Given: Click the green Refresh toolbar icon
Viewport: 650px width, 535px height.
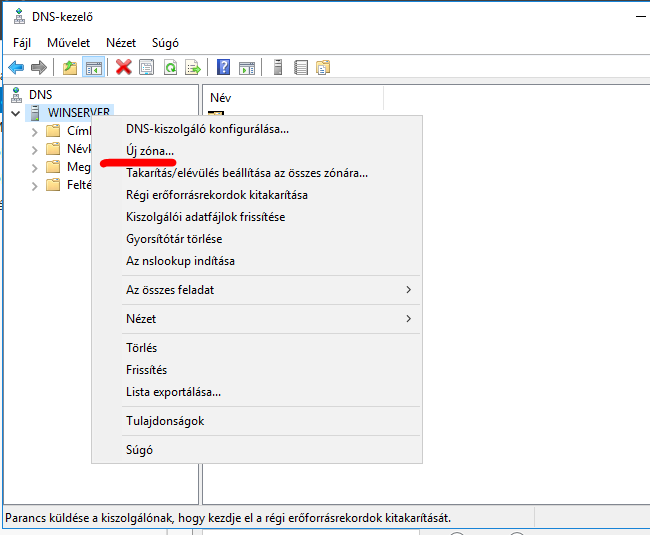Looking at the screenshot, I should [x=170, y=67].
